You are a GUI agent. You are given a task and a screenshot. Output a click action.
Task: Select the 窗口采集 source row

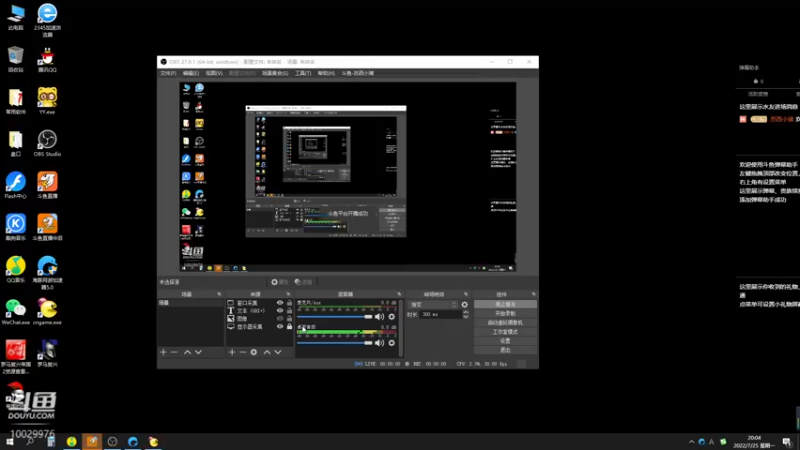tap(260, 303)
